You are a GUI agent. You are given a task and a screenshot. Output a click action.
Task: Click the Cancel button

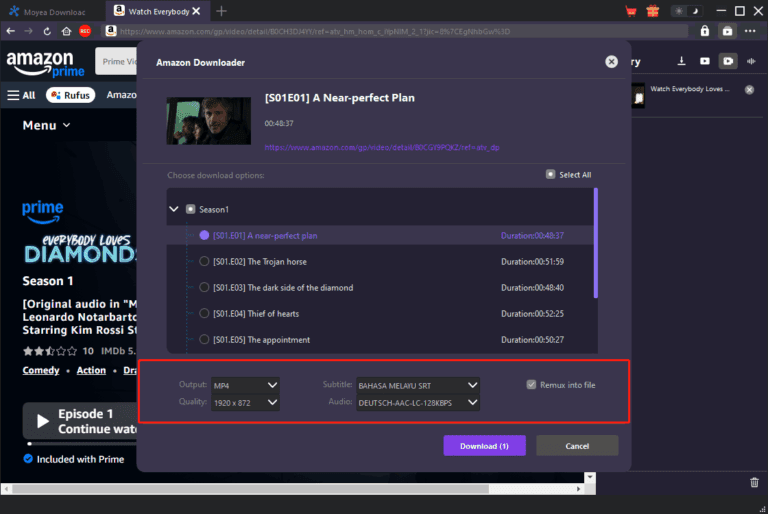577,446
